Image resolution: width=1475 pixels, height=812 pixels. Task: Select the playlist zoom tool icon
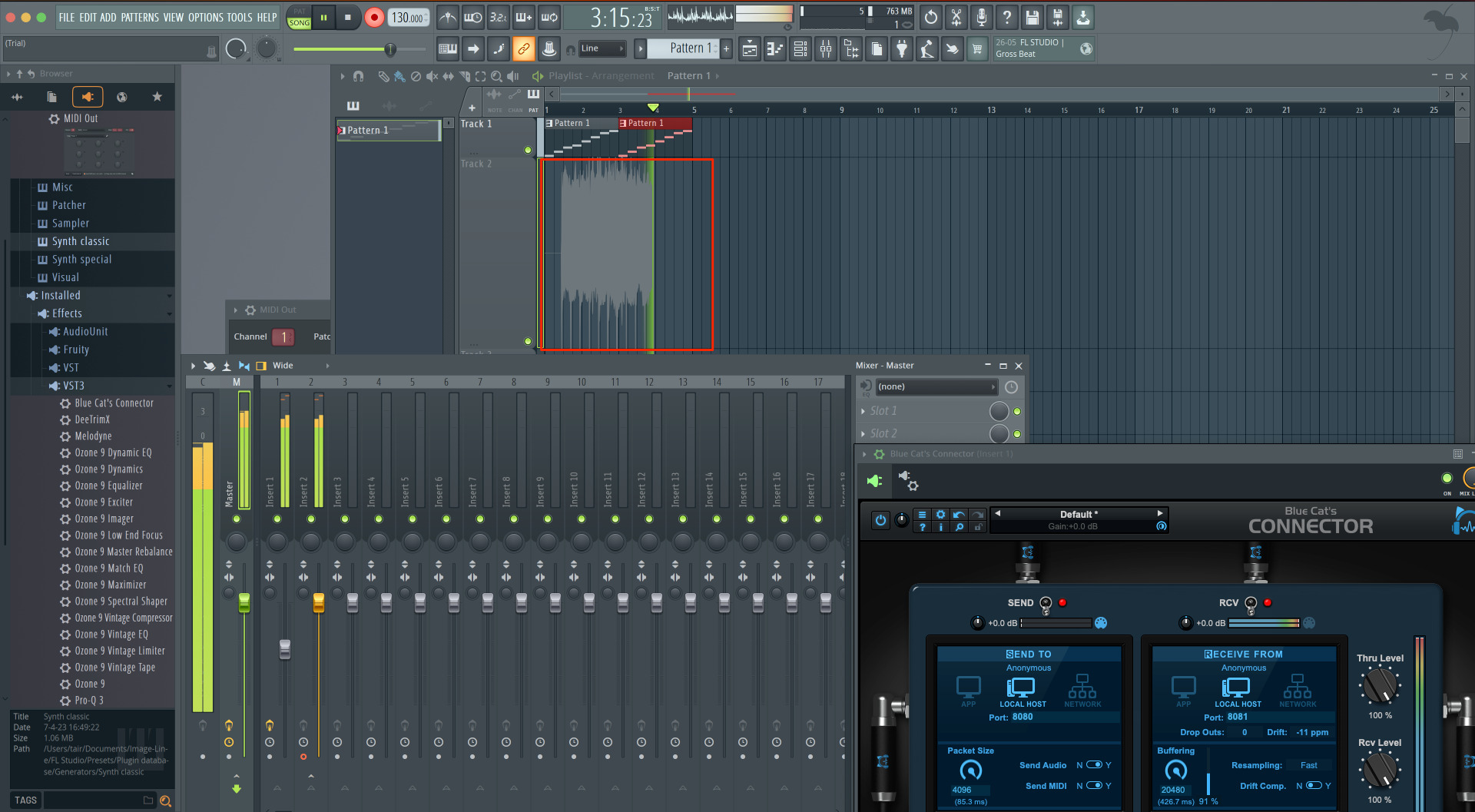coord(496,76)
